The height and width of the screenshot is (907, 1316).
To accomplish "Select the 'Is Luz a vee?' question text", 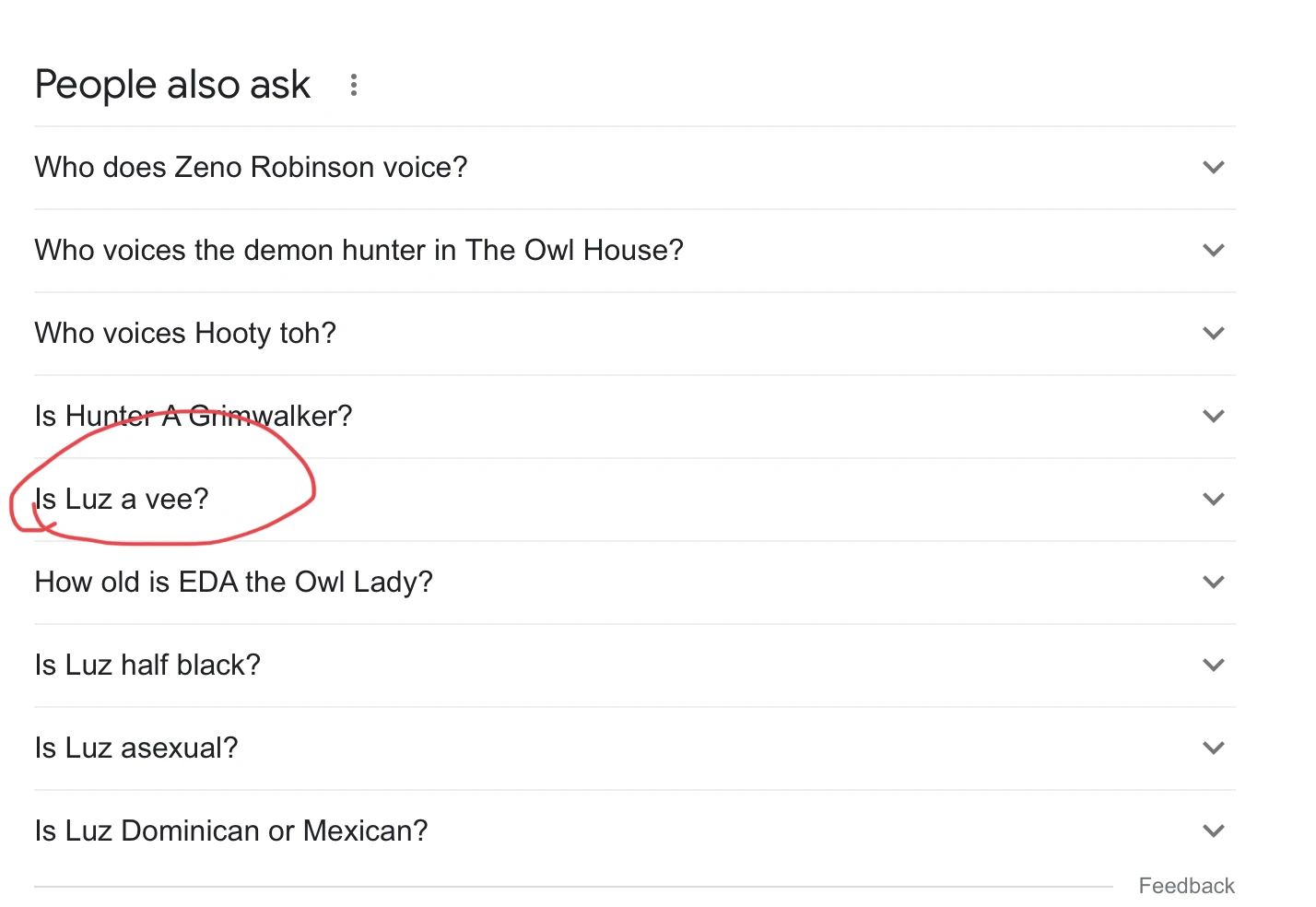I will tap(121, 499).
